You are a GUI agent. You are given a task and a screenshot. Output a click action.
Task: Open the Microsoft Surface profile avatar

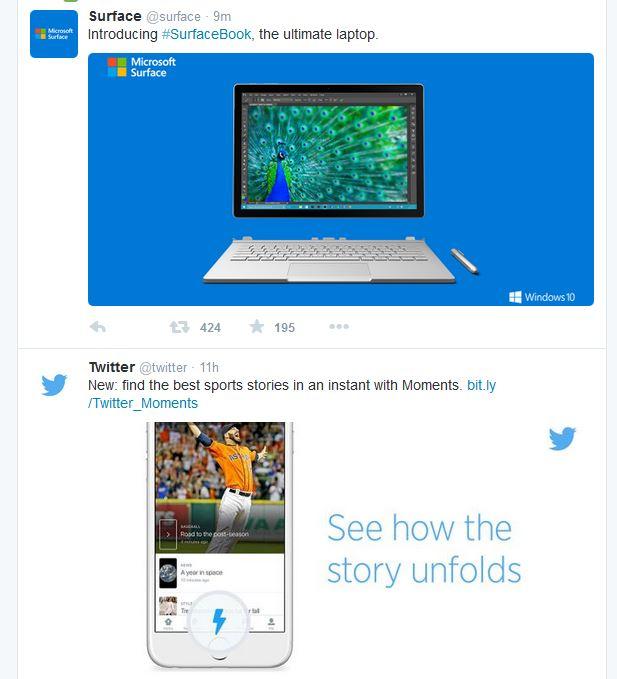[54, 34]
